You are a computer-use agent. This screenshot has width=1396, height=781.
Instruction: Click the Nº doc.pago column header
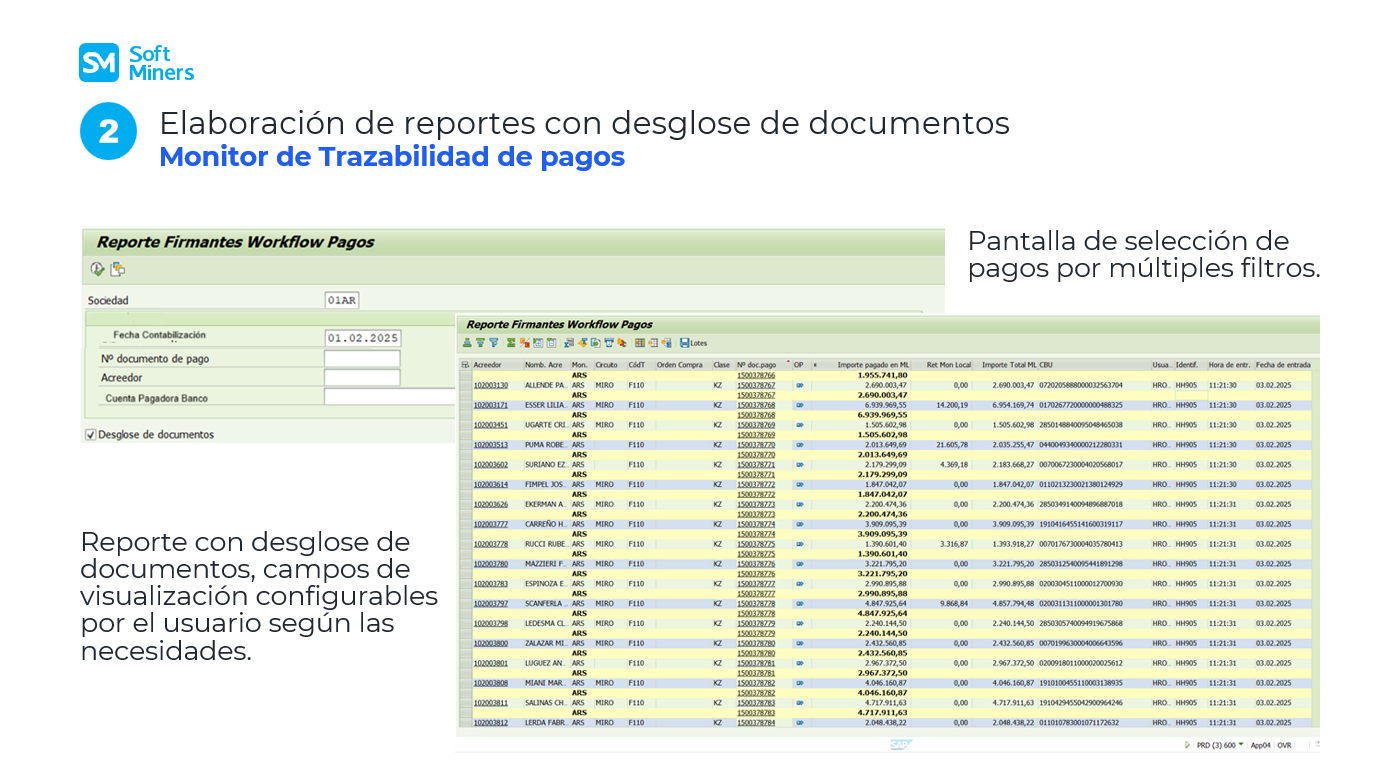(756, 365)
